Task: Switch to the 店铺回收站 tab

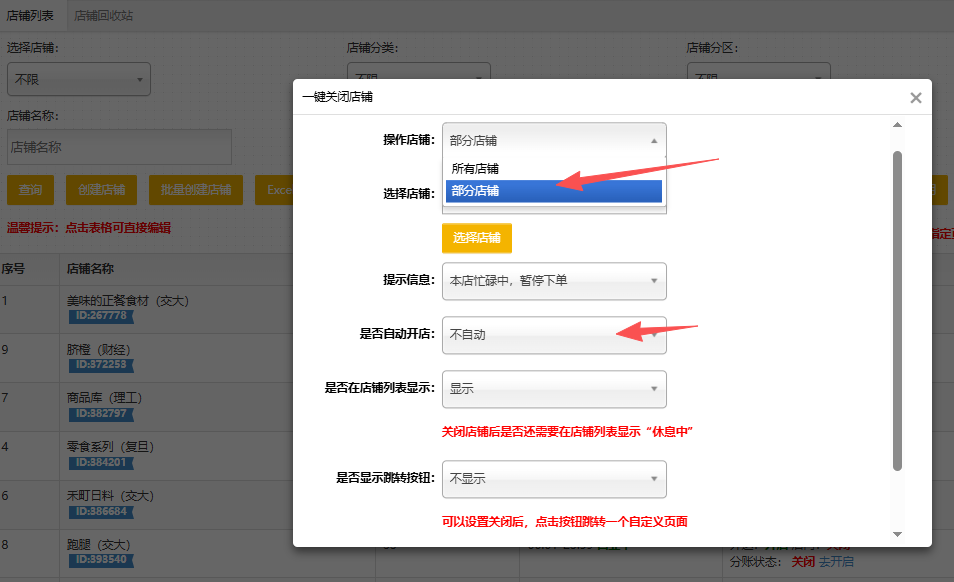Action: pos(103,16)
